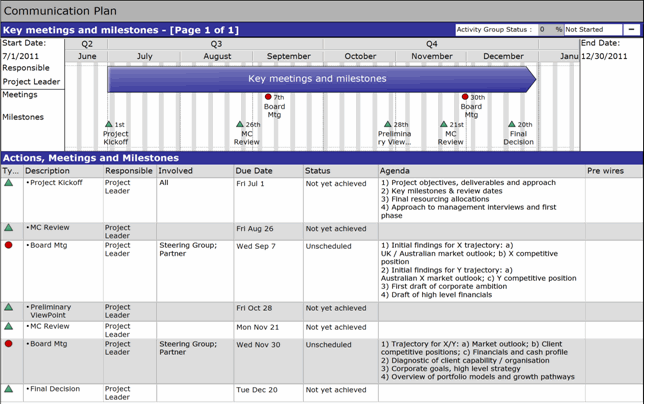
Task: Click the November month header
Action: [432, 56]
